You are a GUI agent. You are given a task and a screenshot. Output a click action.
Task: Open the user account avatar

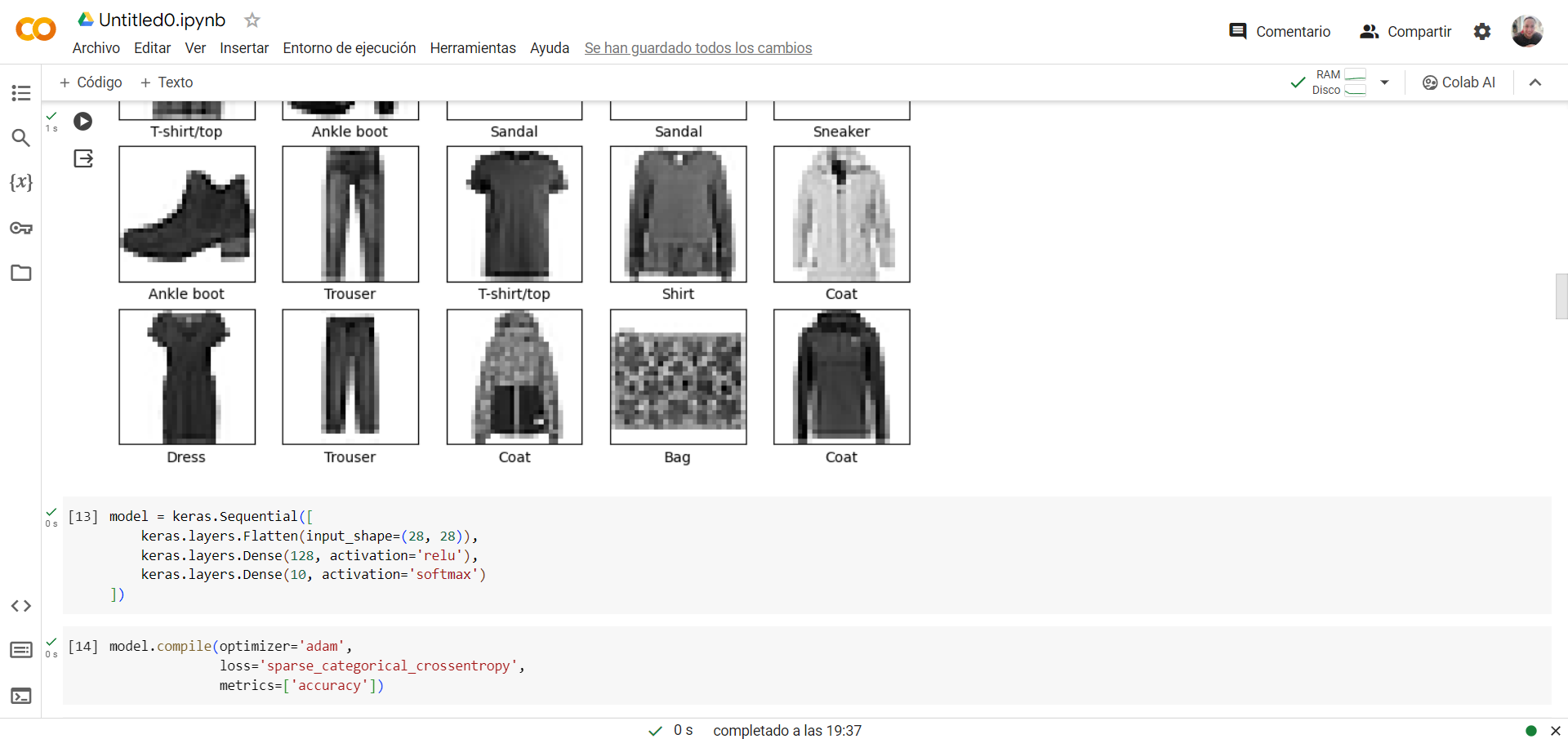1527,32
